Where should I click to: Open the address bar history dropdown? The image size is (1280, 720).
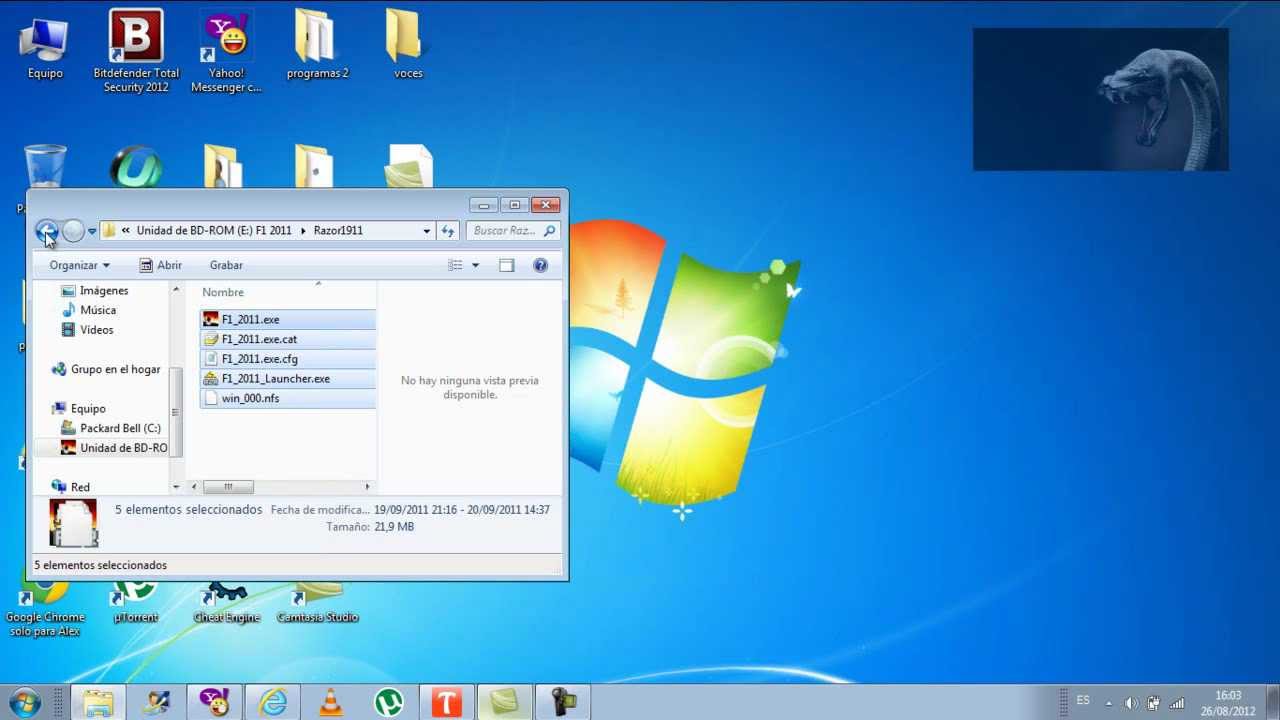coord(426,230)
